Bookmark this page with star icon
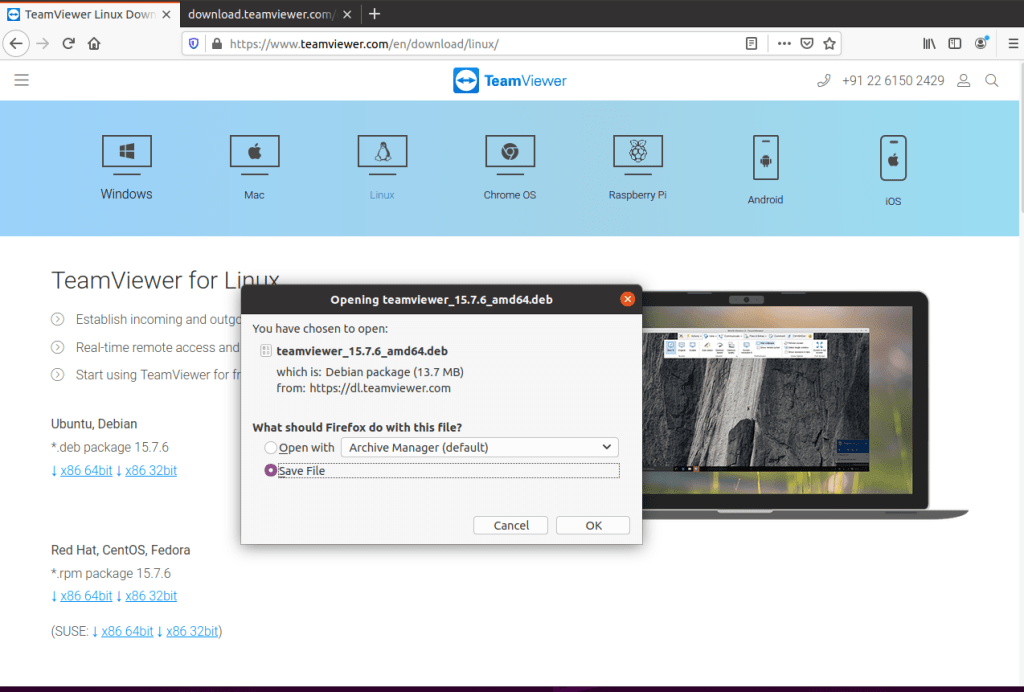Screen dimensions: 1024x692 [x=829, y=44]
